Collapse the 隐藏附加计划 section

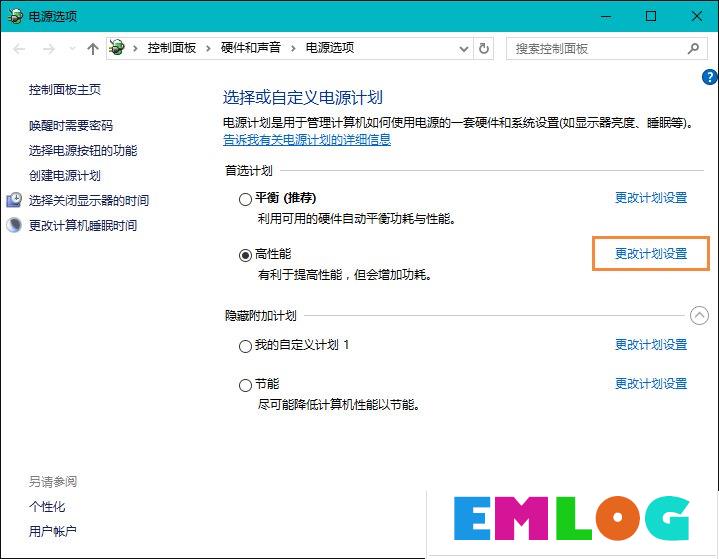(x=699, y=315)
